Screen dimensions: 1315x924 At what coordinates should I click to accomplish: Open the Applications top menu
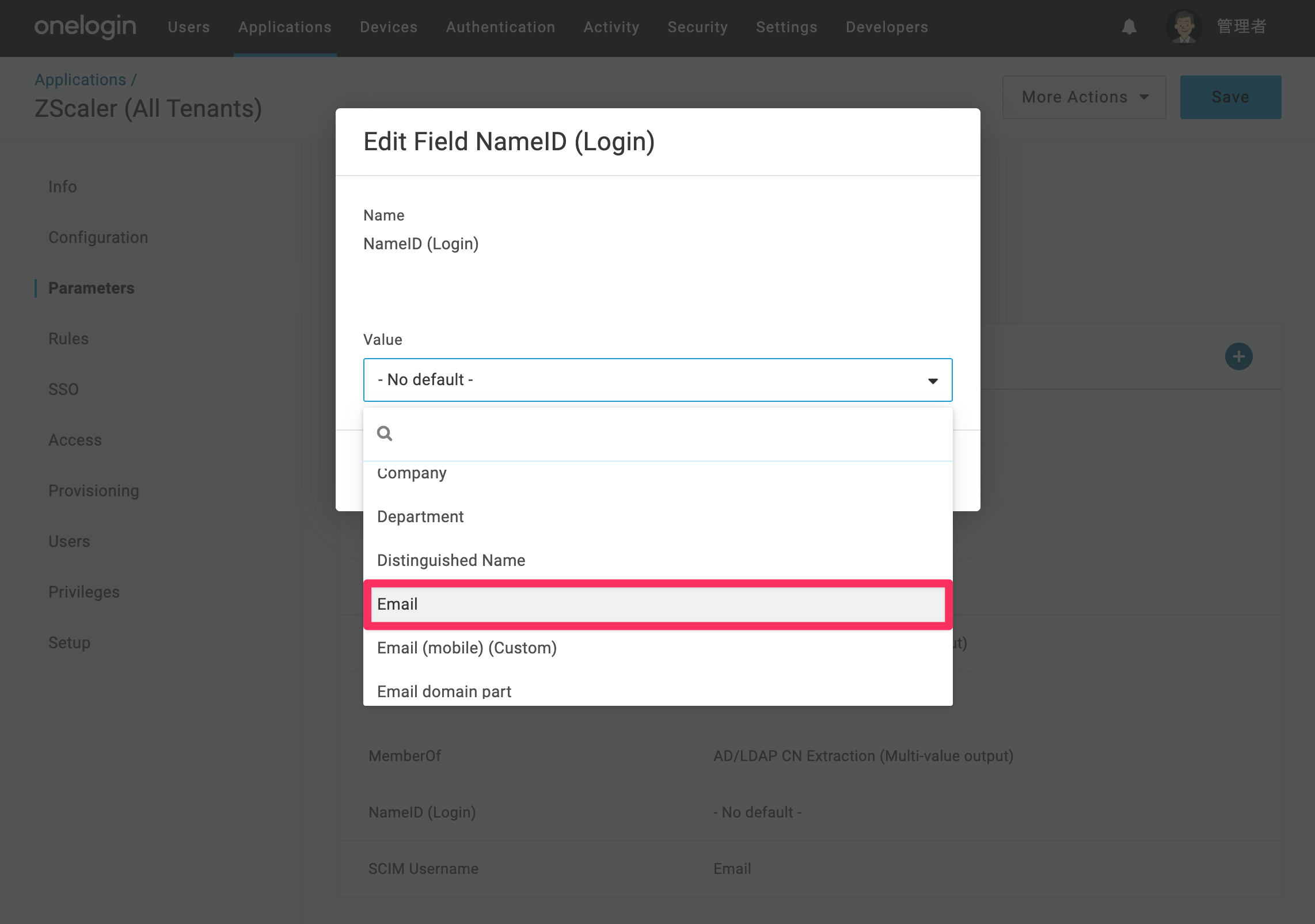[285, 27]
